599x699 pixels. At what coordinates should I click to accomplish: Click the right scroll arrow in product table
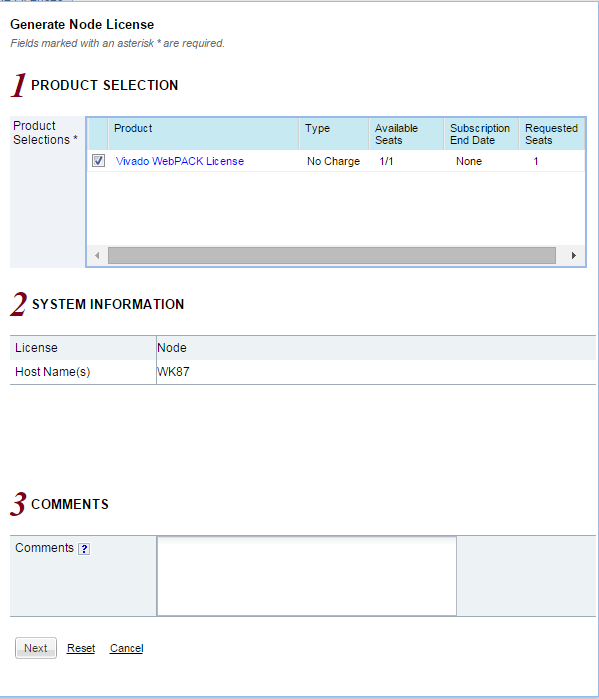[x=574, y=255]
